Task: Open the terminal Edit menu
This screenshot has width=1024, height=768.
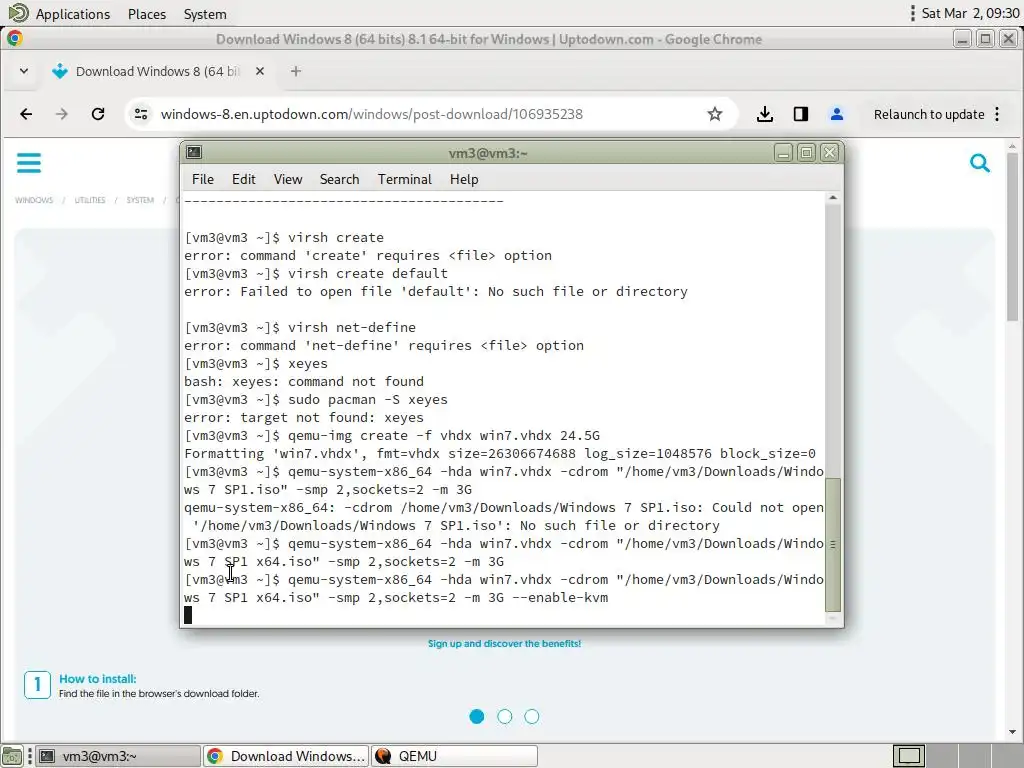Action: 244,180
